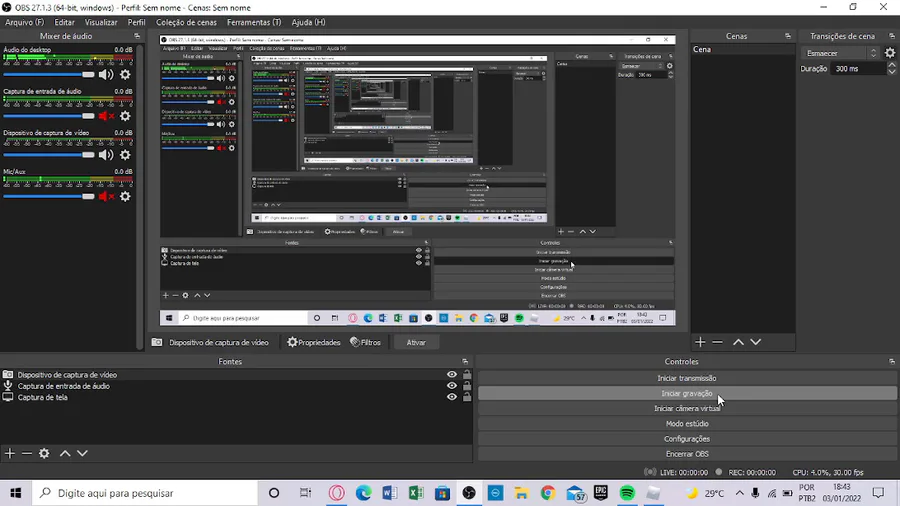The image size is (900, 506).
Task: Increase transition duration with up arrow
Action: point(891,65)
